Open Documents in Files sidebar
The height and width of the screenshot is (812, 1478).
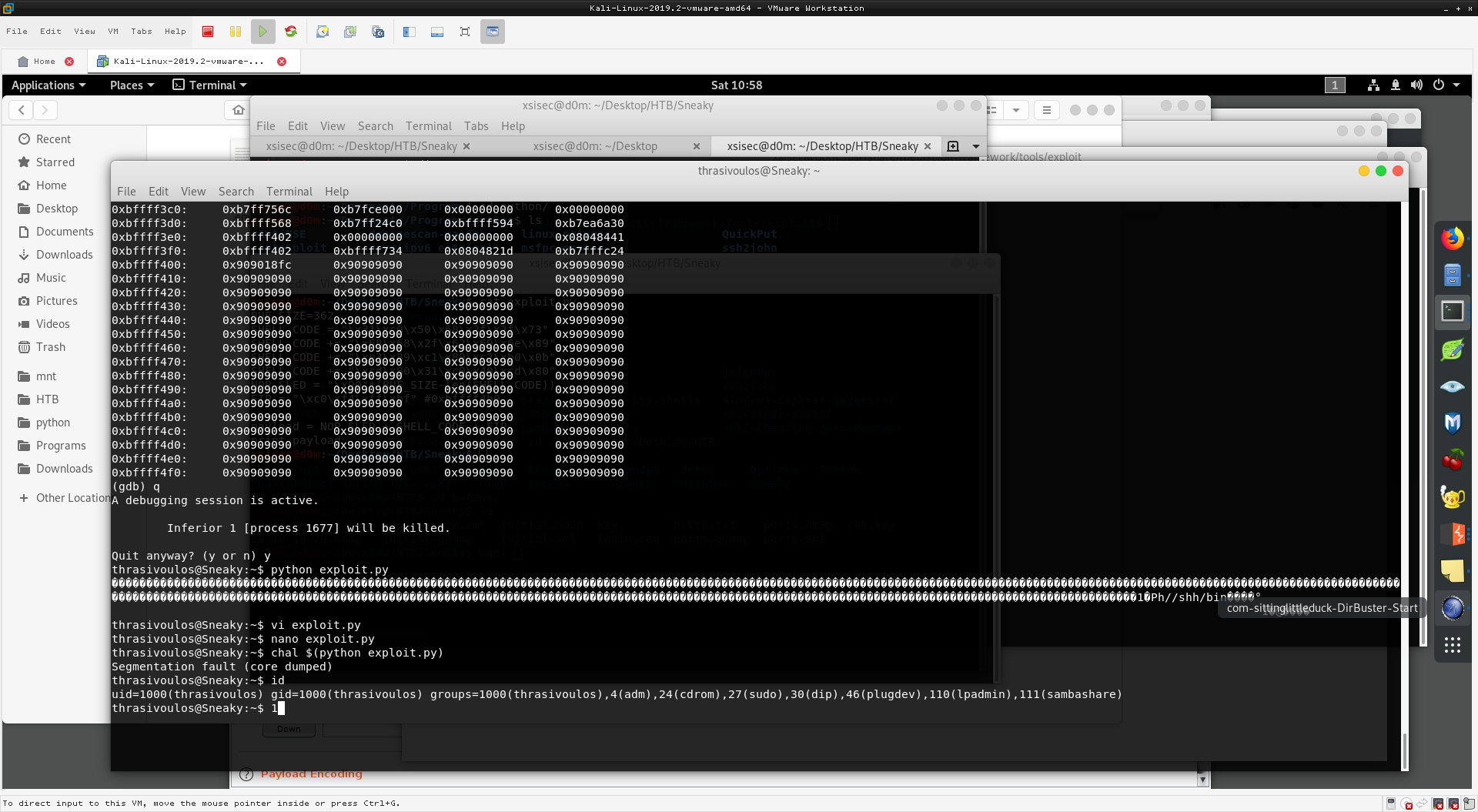64,232
